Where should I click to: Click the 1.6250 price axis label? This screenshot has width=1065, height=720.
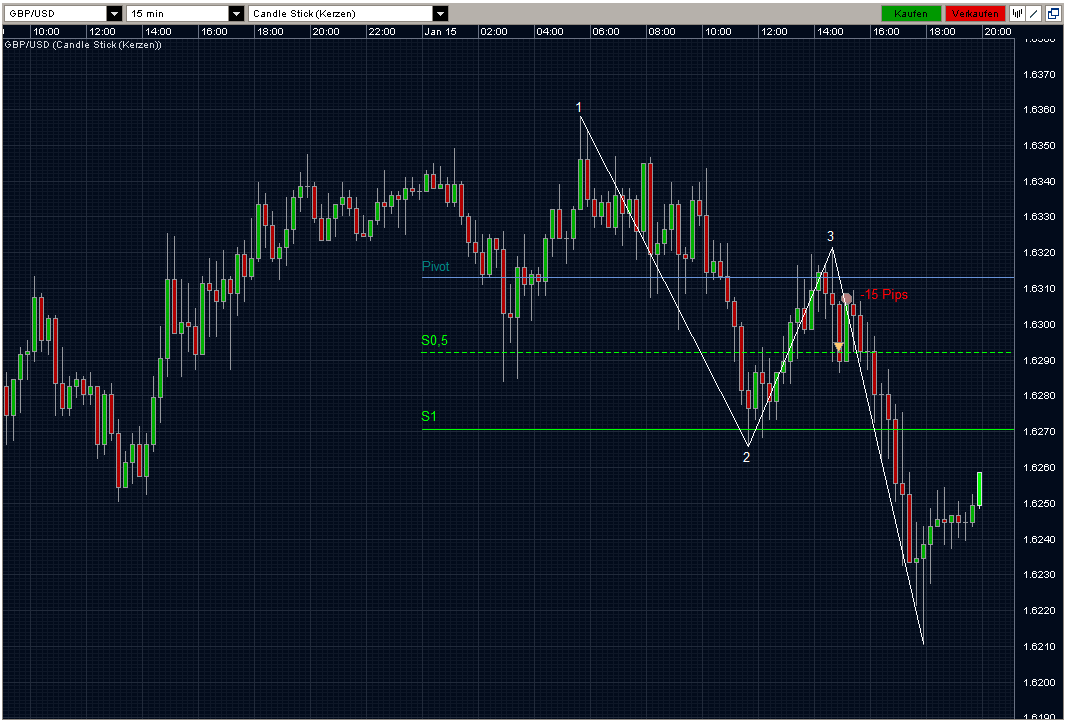click(1039, 504)
